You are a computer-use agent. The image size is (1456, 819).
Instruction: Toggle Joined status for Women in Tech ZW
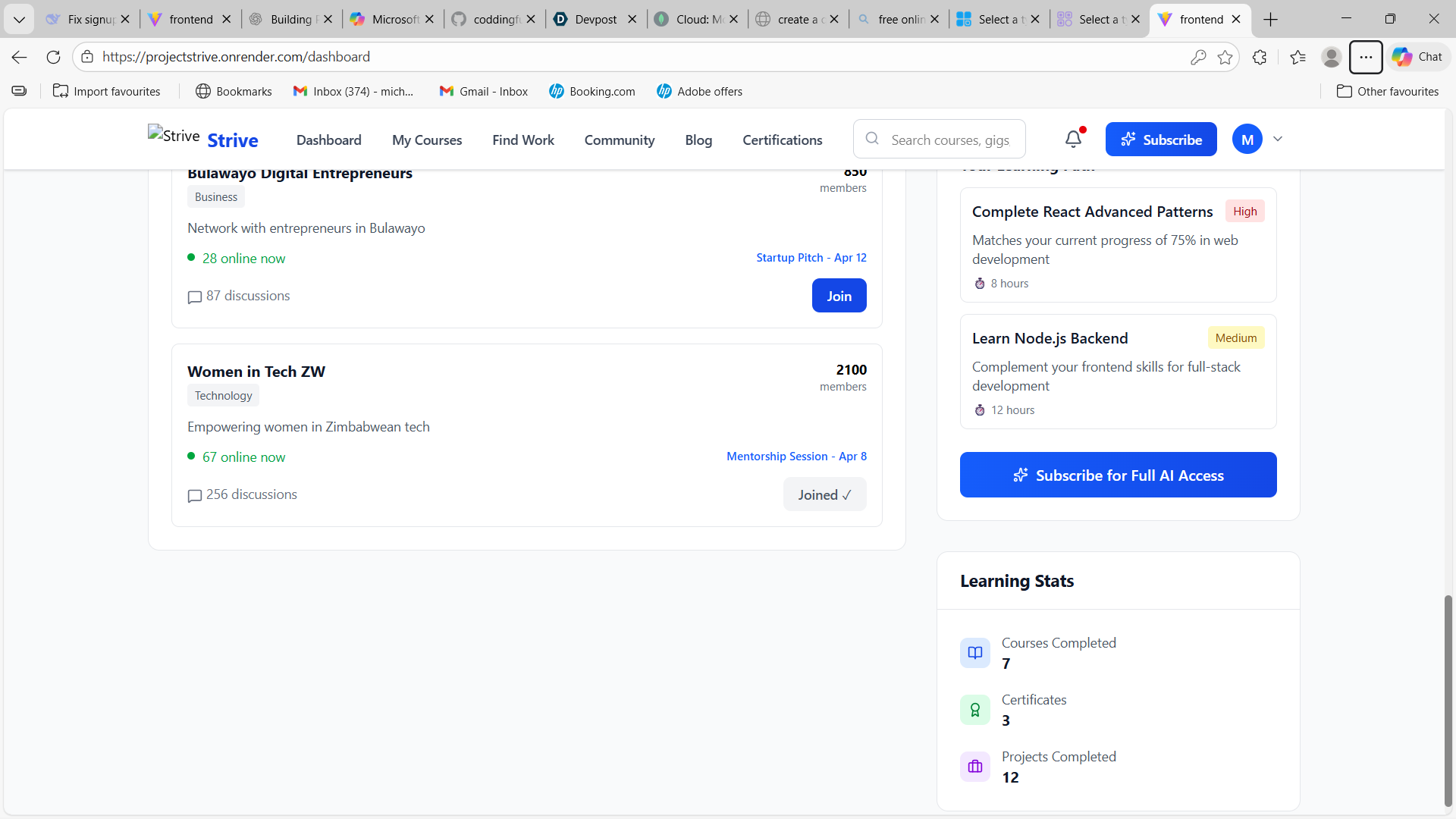[x=824, y=494]
